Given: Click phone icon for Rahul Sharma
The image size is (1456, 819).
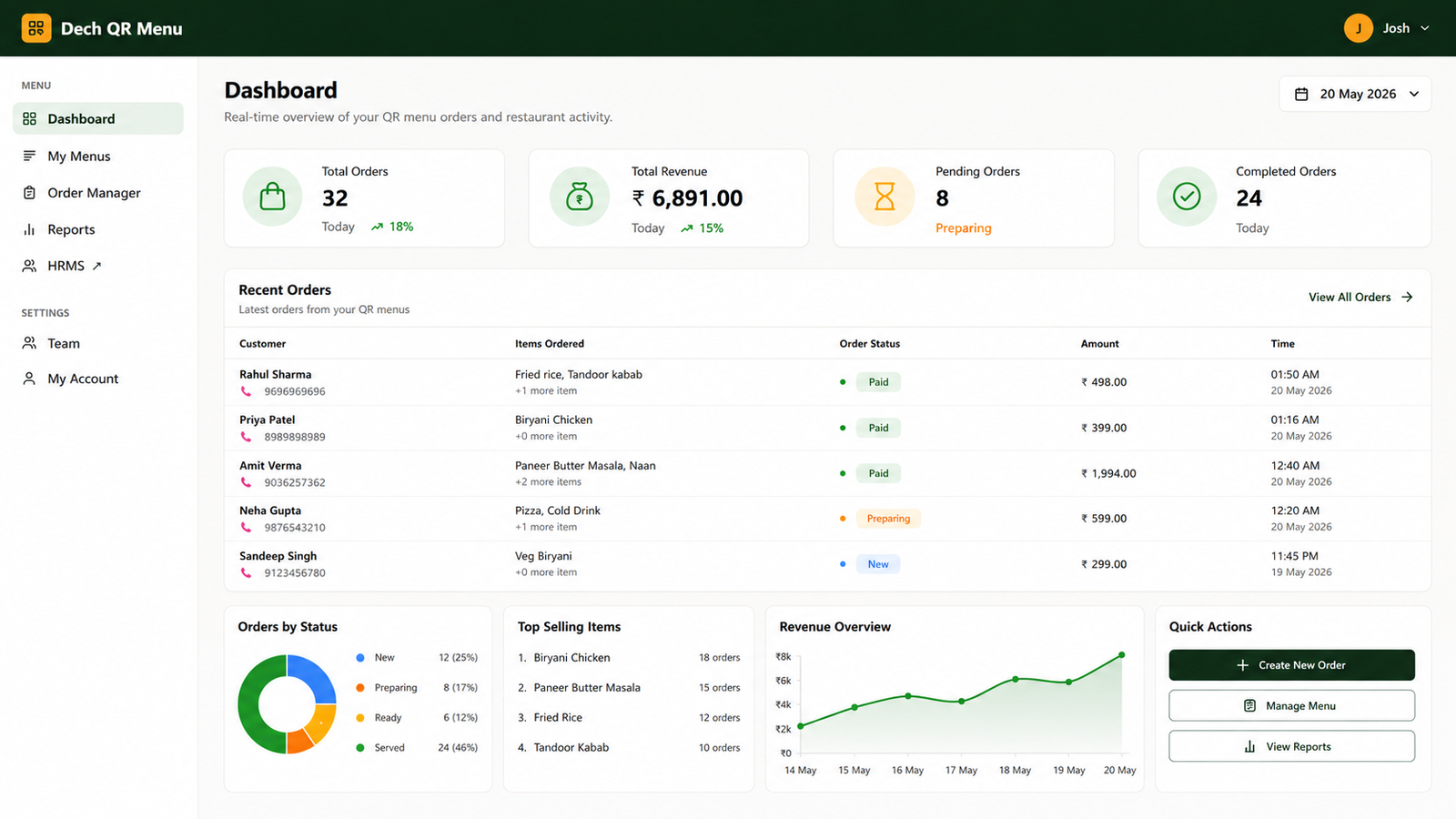Looking at the screenshot, I should [x=246, y=391].
